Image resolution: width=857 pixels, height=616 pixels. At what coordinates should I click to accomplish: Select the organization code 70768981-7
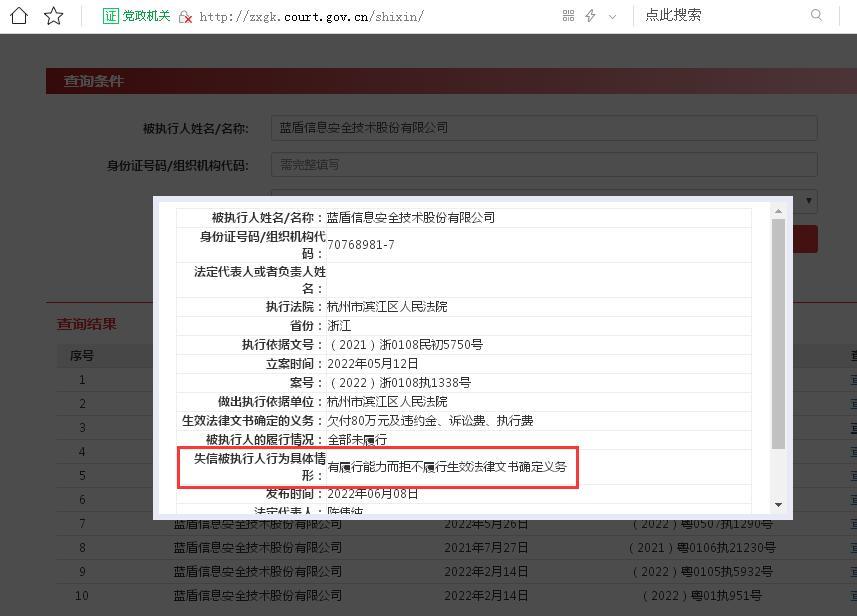click(x=361, y=245)
